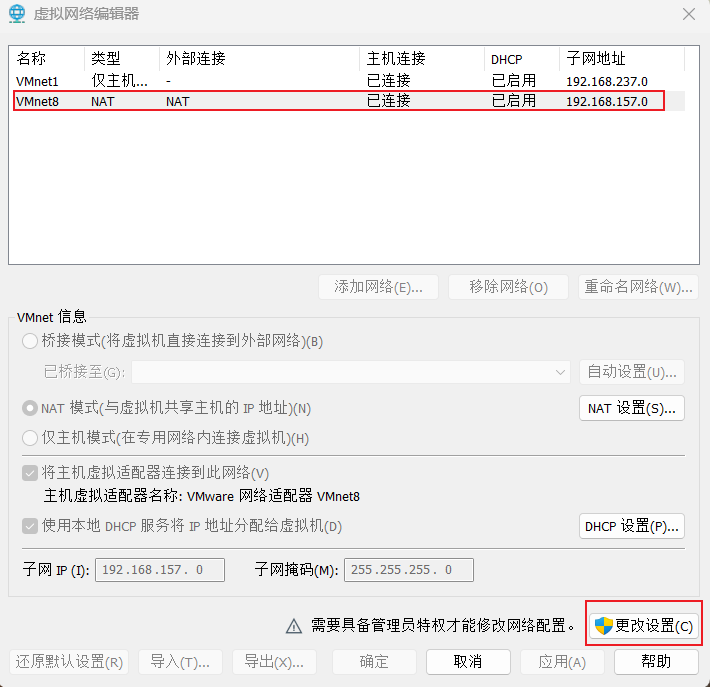Click 还原默认设置(R) button

69,662
